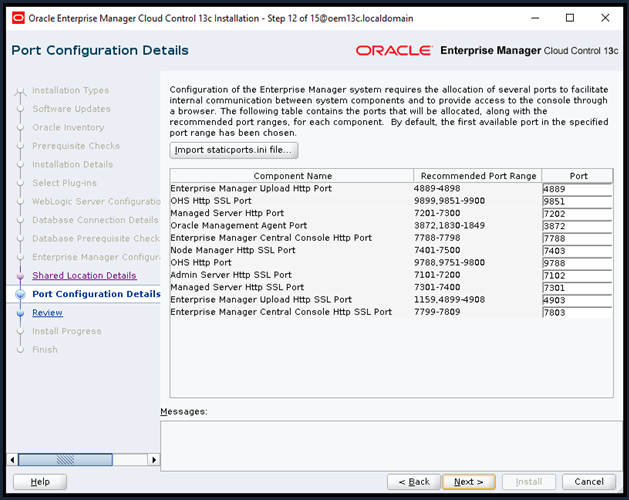
Task: Click the Install Progress step label
Action: pos(67,331)
